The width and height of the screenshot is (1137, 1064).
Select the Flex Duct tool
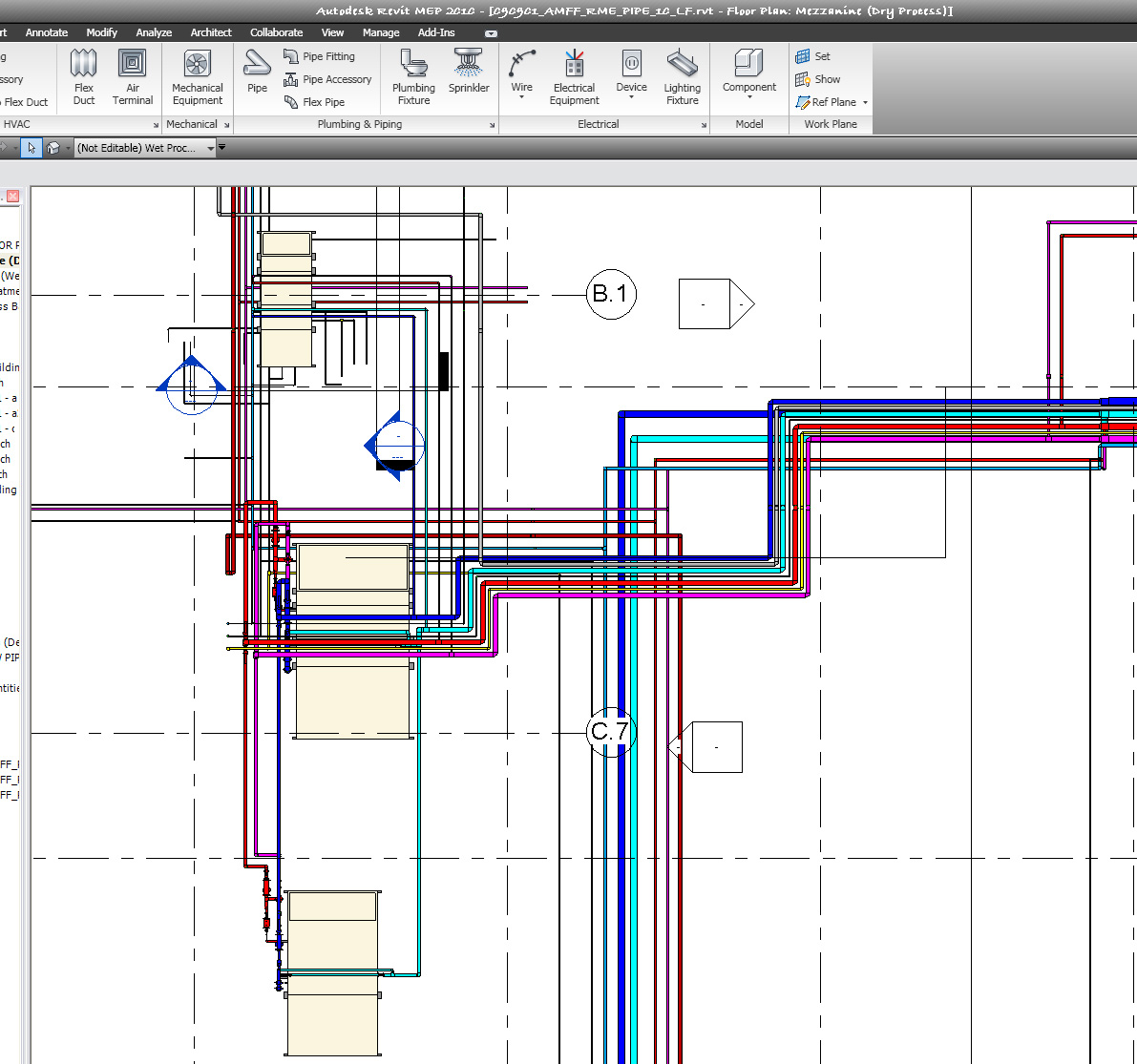(x=83, y=76)
